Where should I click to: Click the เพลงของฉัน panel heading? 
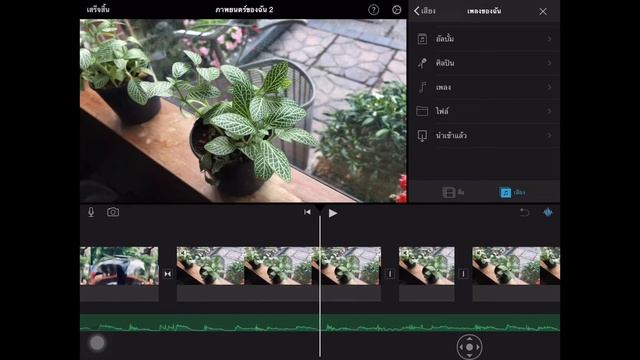(484, 11)
